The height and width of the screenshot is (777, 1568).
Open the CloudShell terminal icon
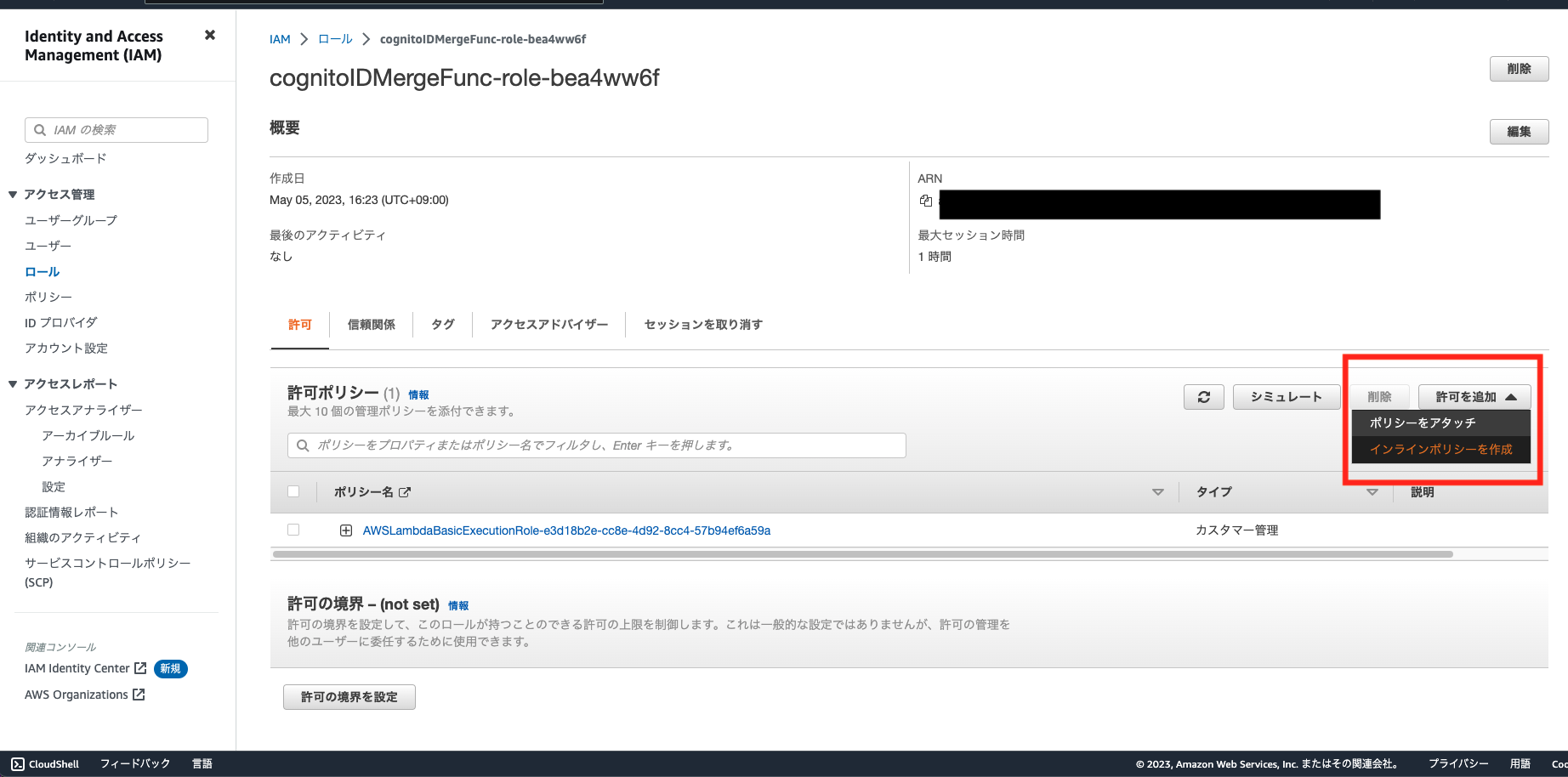pyautogui.click(x=18, y=764)
